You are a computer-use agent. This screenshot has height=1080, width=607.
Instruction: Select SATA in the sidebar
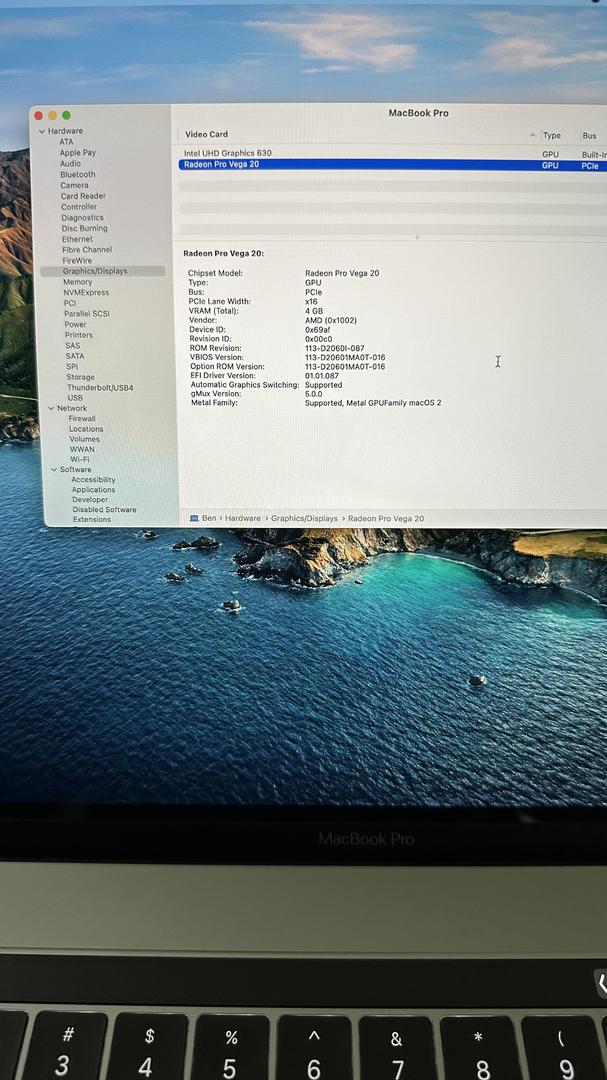[x=75, y=356]
